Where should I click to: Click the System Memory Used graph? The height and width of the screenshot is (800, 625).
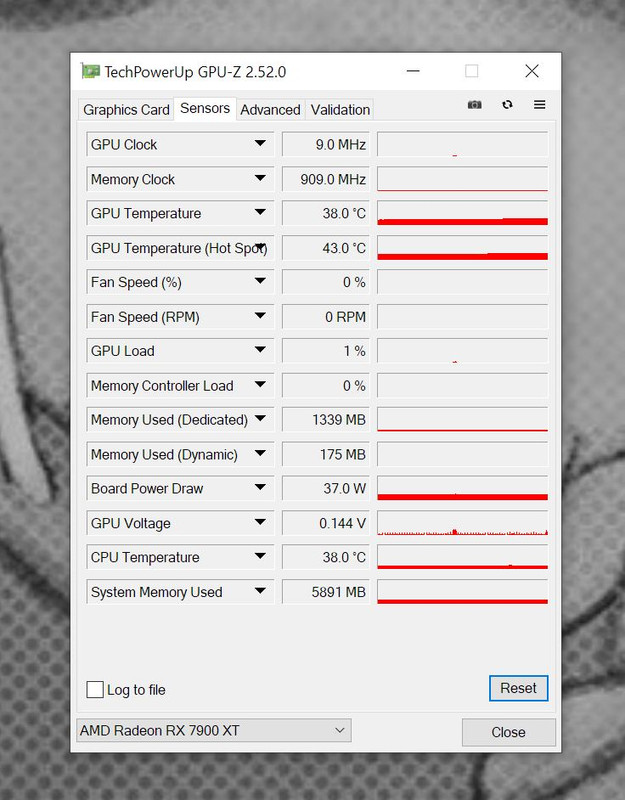click(x=462, y=592)
